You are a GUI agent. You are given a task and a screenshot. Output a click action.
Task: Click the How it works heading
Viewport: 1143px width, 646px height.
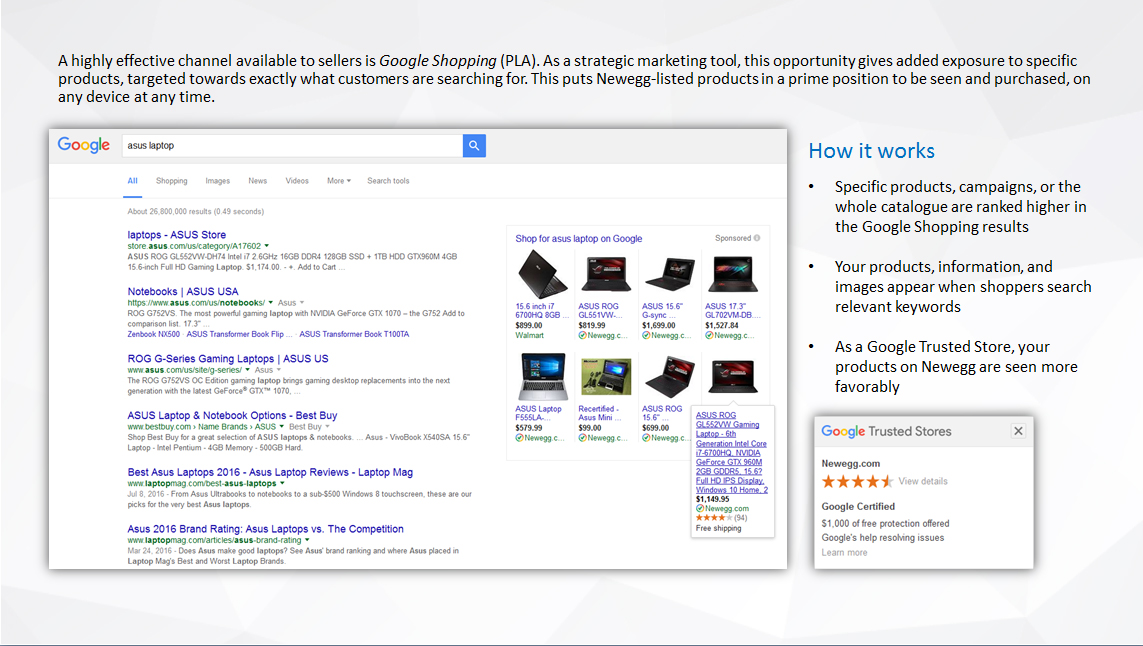pos(871,151)
